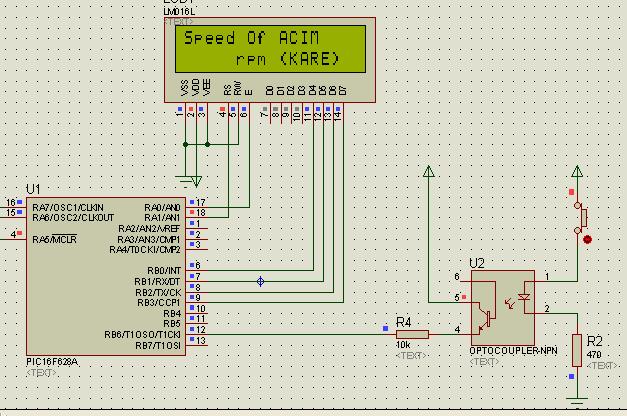
Task: Click the <TEXT> placeholder beside R2
Action: point(602,366)
